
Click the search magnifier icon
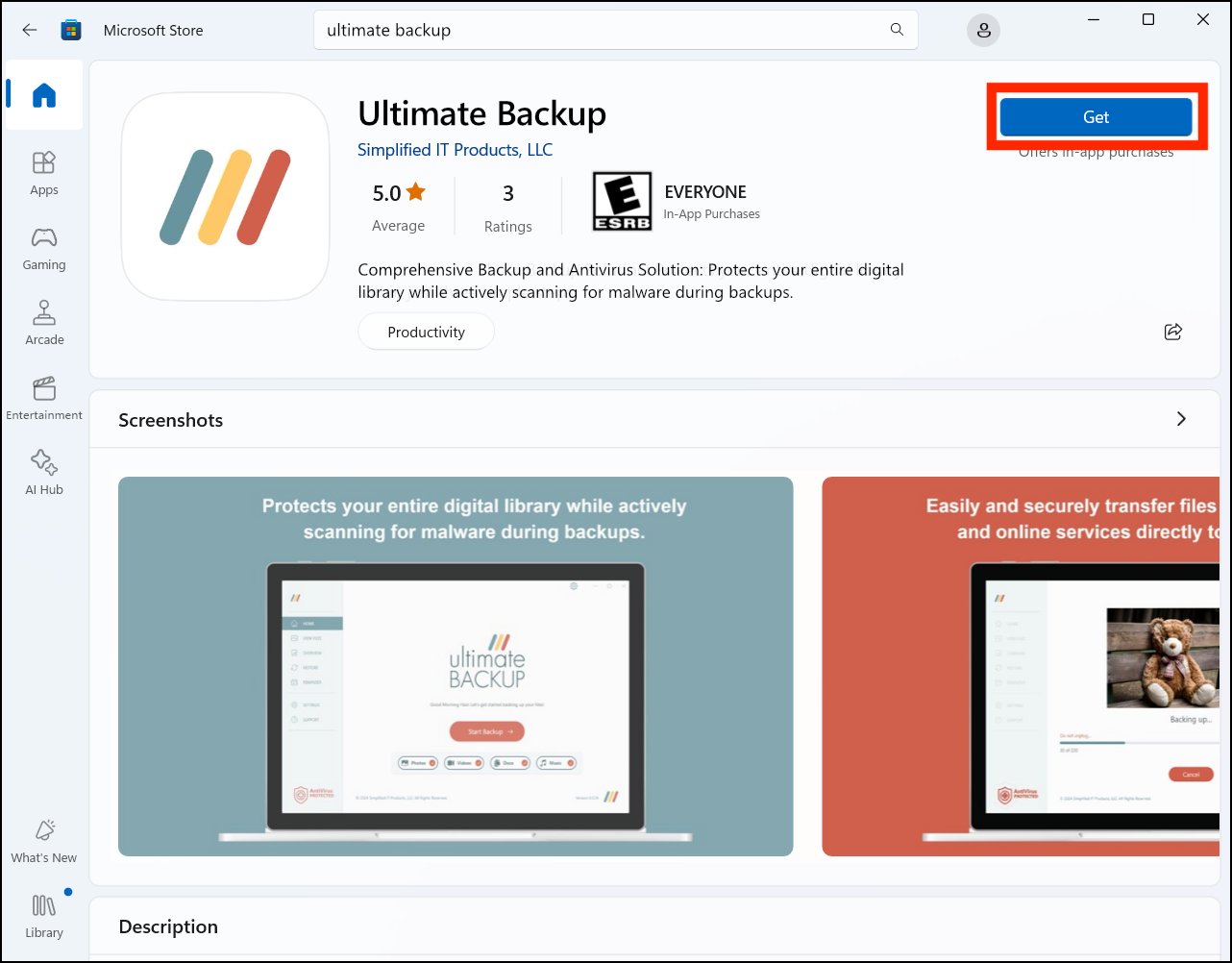pyautogui.click(x=897, y=30)
